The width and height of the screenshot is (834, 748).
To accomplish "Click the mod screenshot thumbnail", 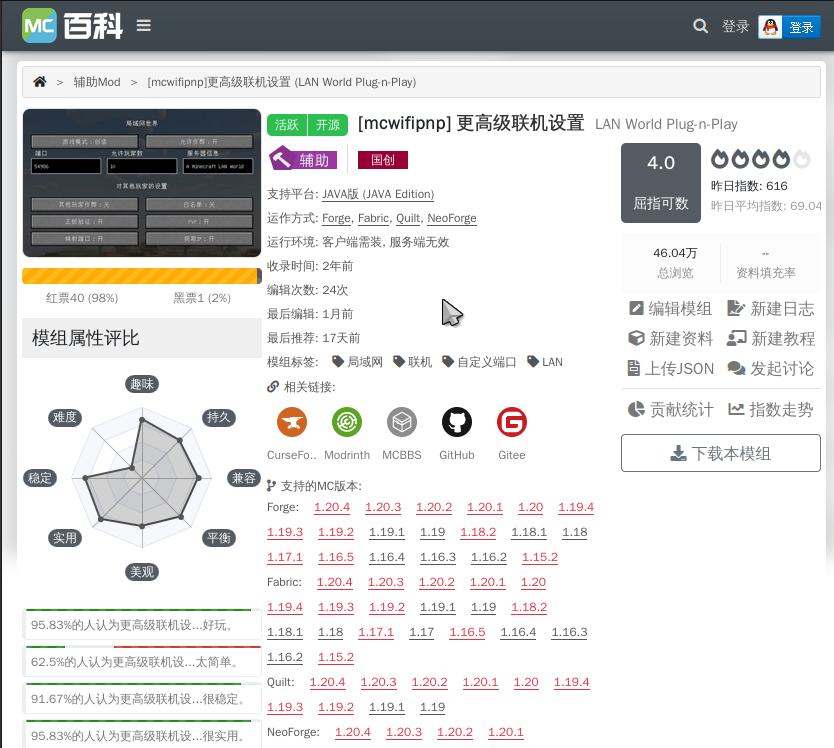I will 142,183.
